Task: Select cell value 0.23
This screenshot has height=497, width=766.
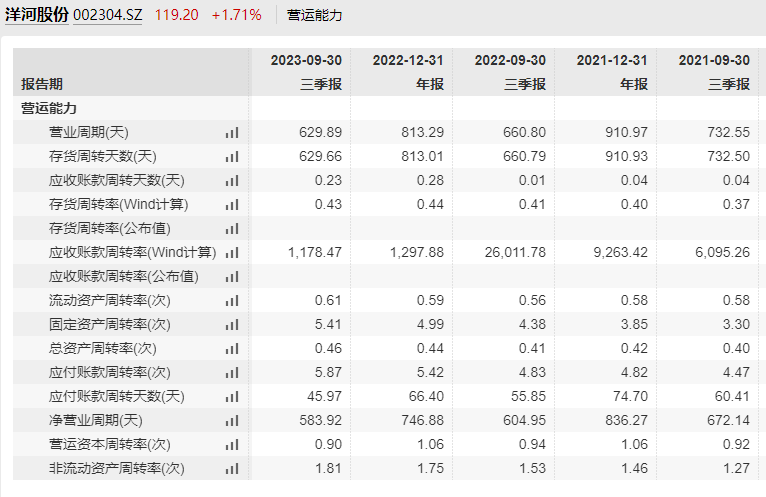Action: [x=328, y=180]
